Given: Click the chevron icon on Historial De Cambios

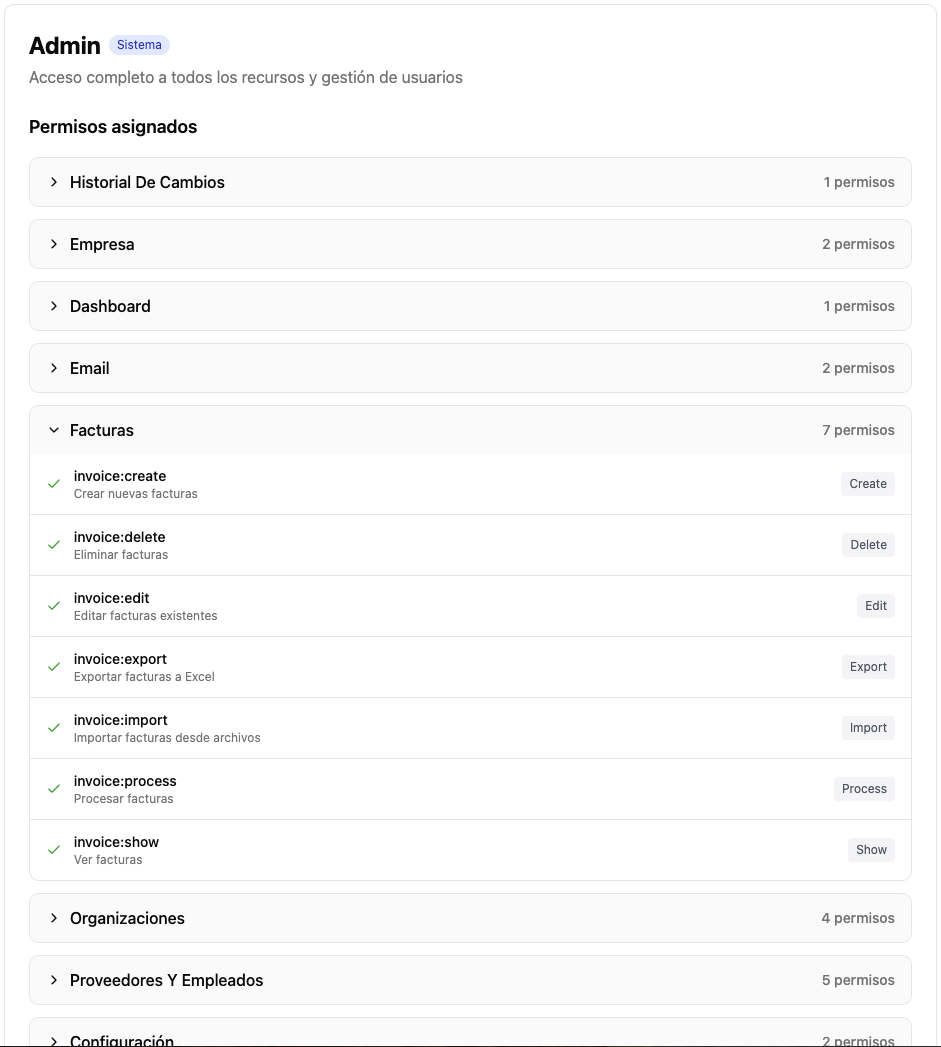Looking at the screenshot, I should (x=54, y=182).
